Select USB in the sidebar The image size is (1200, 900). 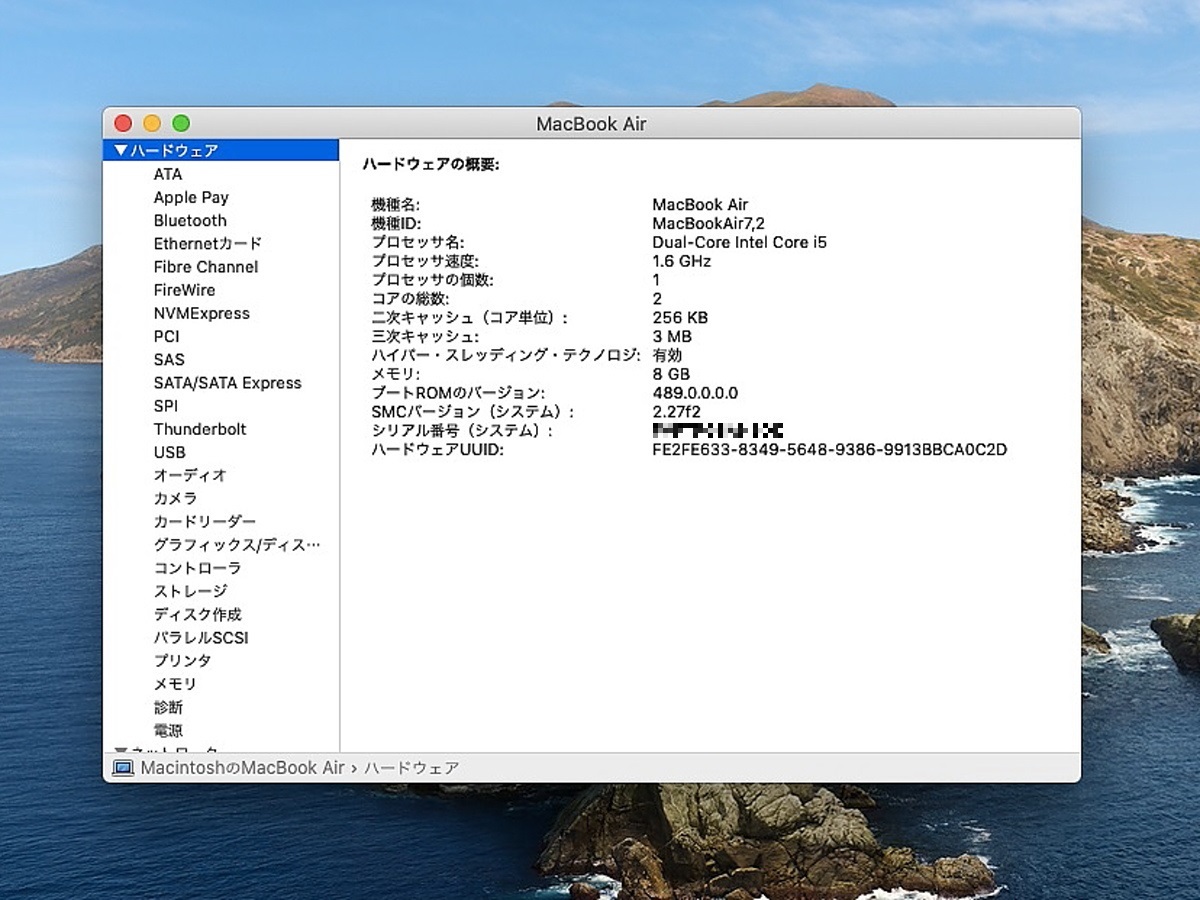[170, 452]
